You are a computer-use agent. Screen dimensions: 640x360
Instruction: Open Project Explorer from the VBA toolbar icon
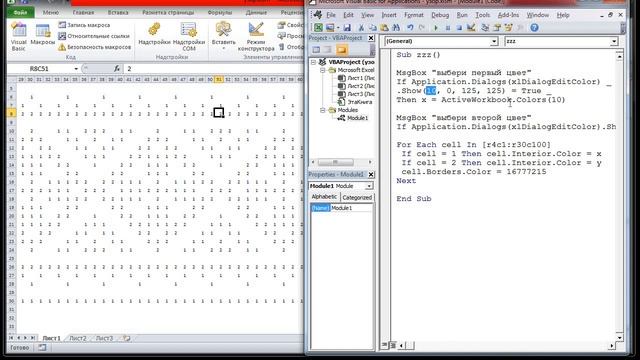(x=485, y=28)
